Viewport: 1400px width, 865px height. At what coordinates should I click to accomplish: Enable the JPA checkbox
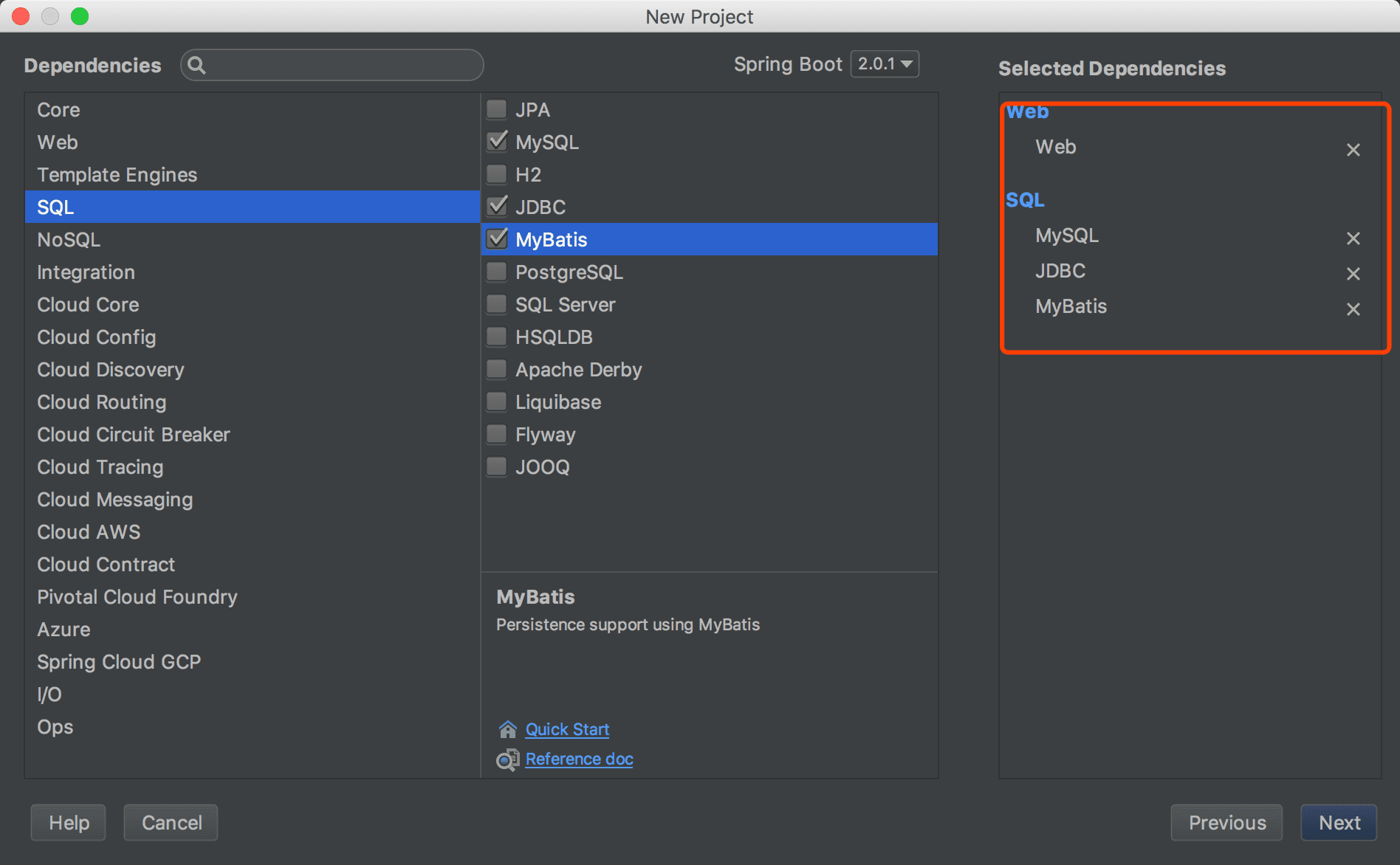tap(497, 110)
